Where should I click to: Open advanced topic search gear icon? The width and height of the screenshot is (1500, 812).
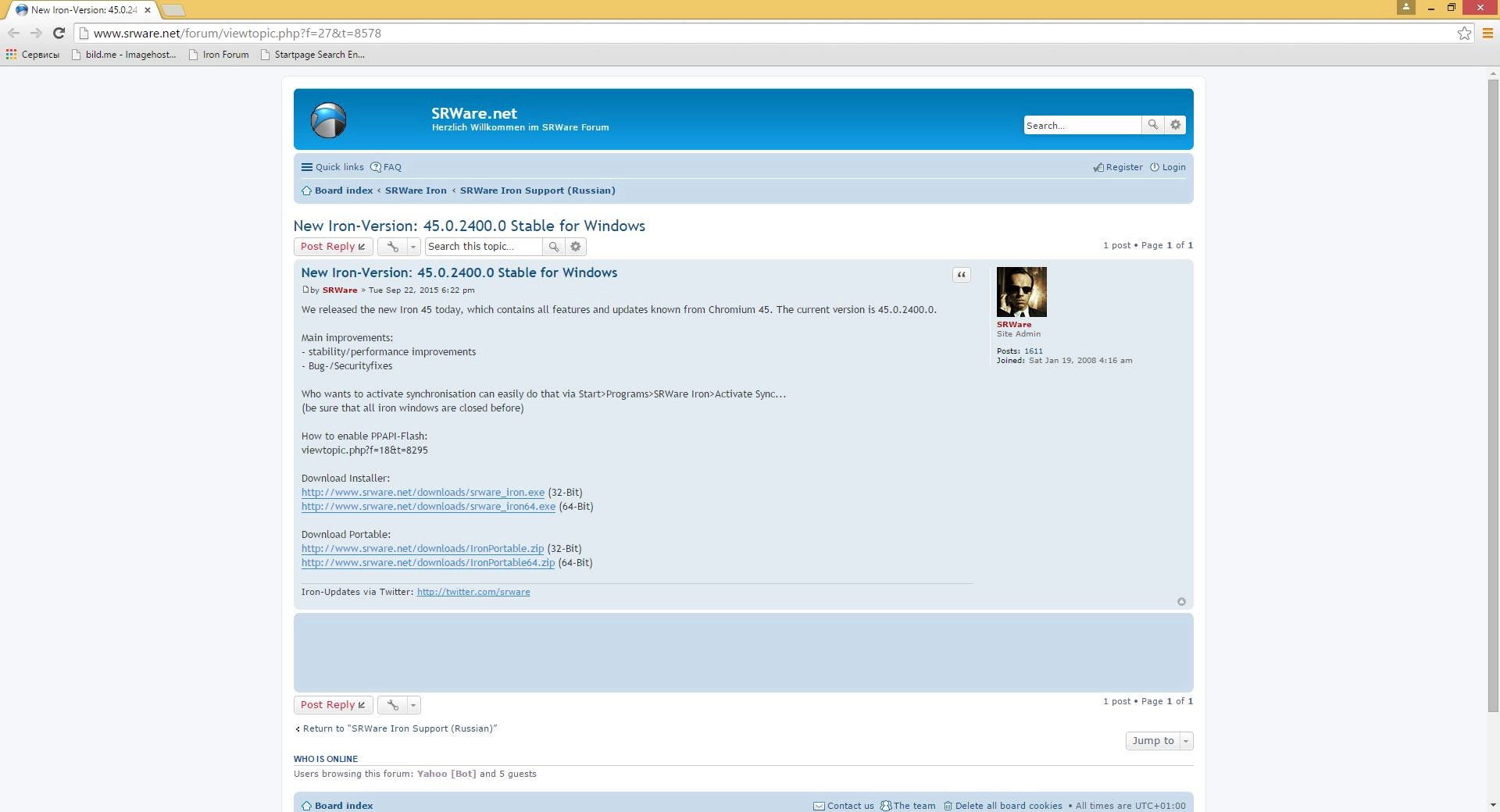[576, 247]
